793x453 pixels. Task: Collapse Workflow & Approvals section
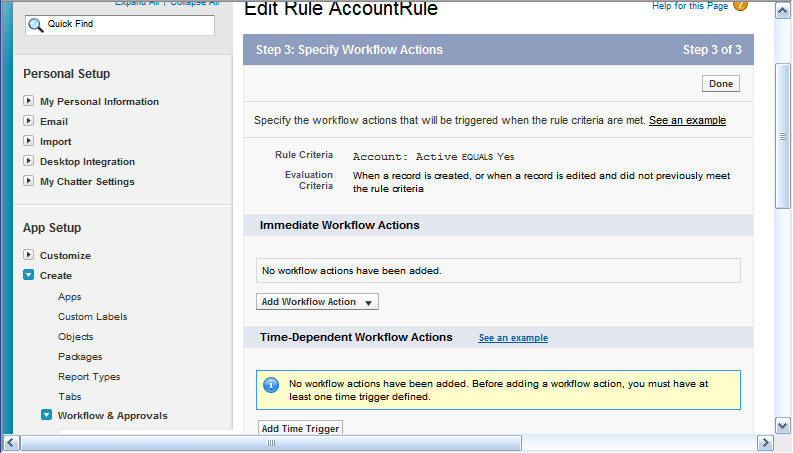46,415
